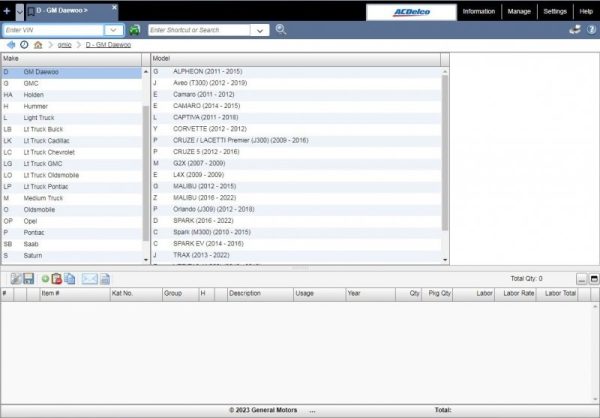
Task: Click the Model column header
Action: [x=295, y=59]
